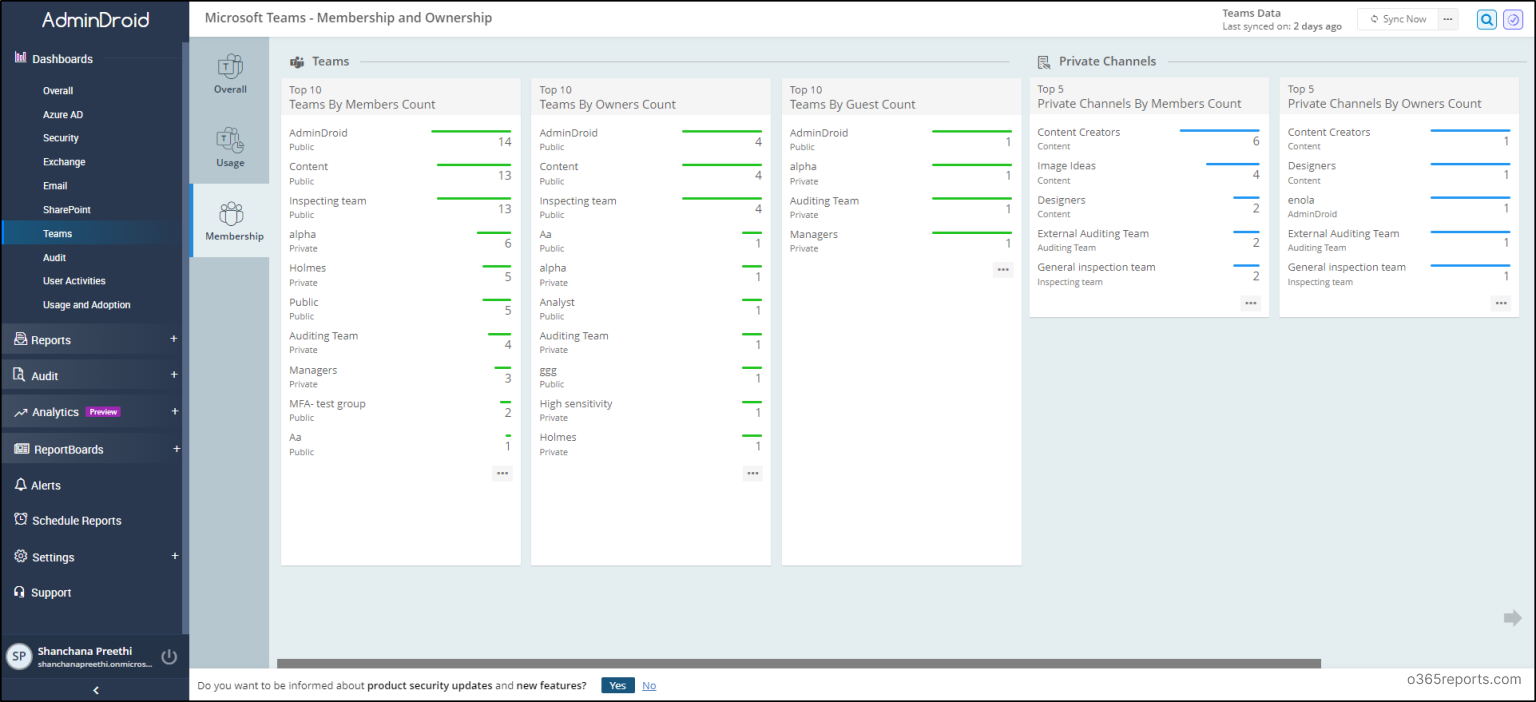The image size is (1536, 702).
Task: Expand the Analytics Preview menu
Action: click(x=175, y=411)
